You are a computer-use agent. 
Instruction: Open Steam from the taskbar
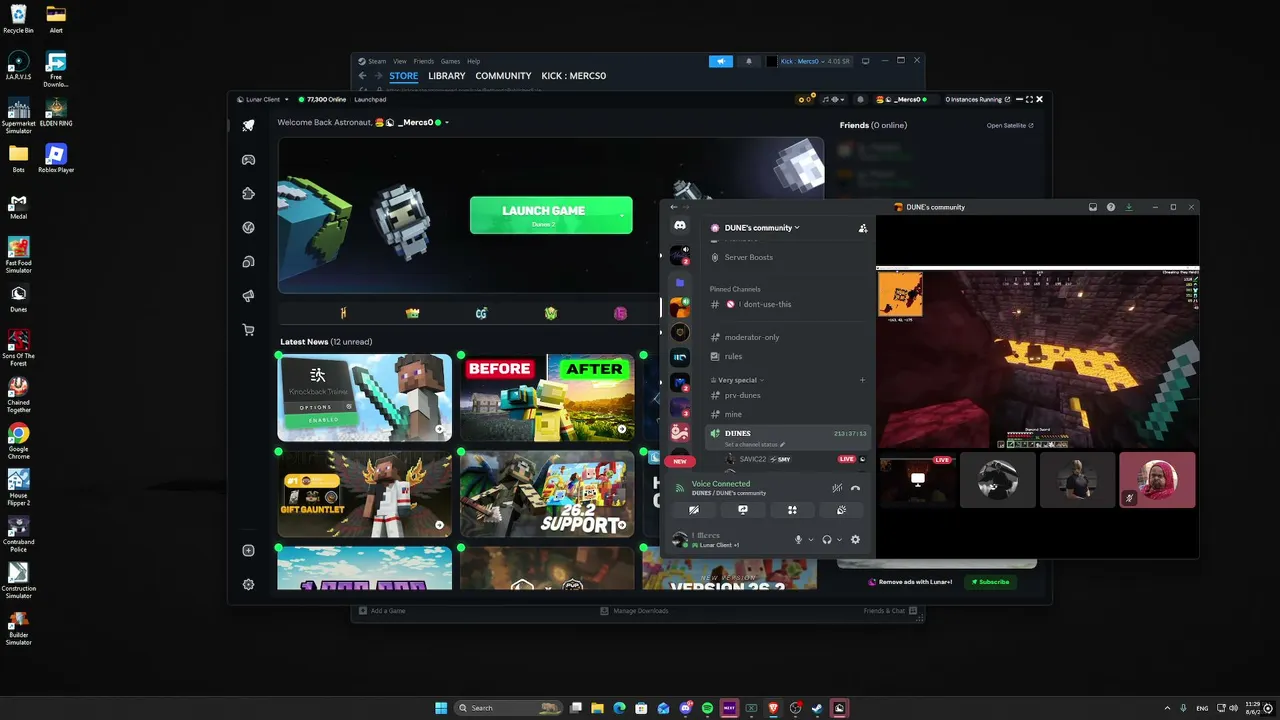(x=817, y=708)
